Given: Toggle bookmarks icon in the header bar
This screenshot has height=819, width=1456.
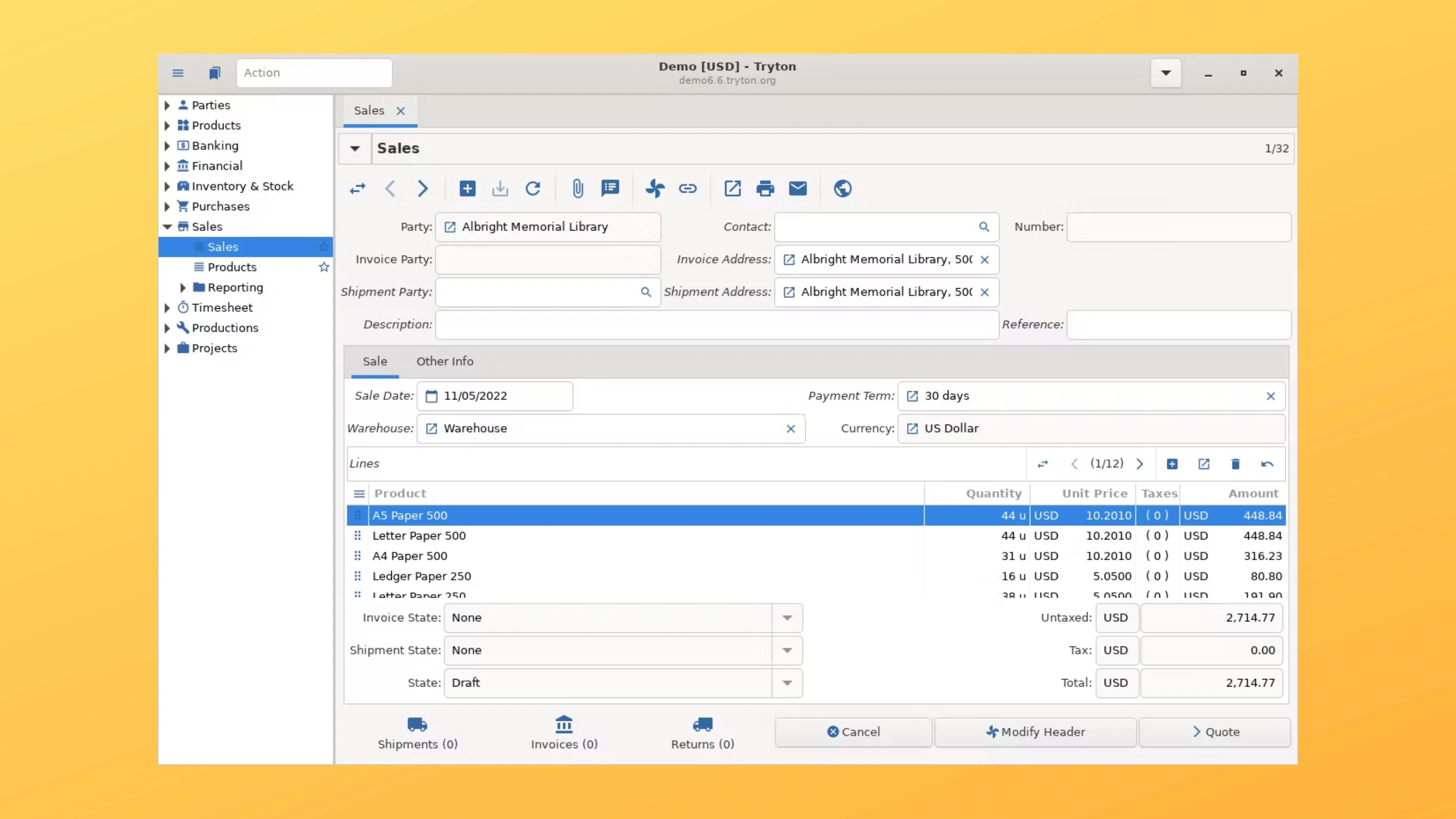Looking at the screenshot, I should (214, 73).
